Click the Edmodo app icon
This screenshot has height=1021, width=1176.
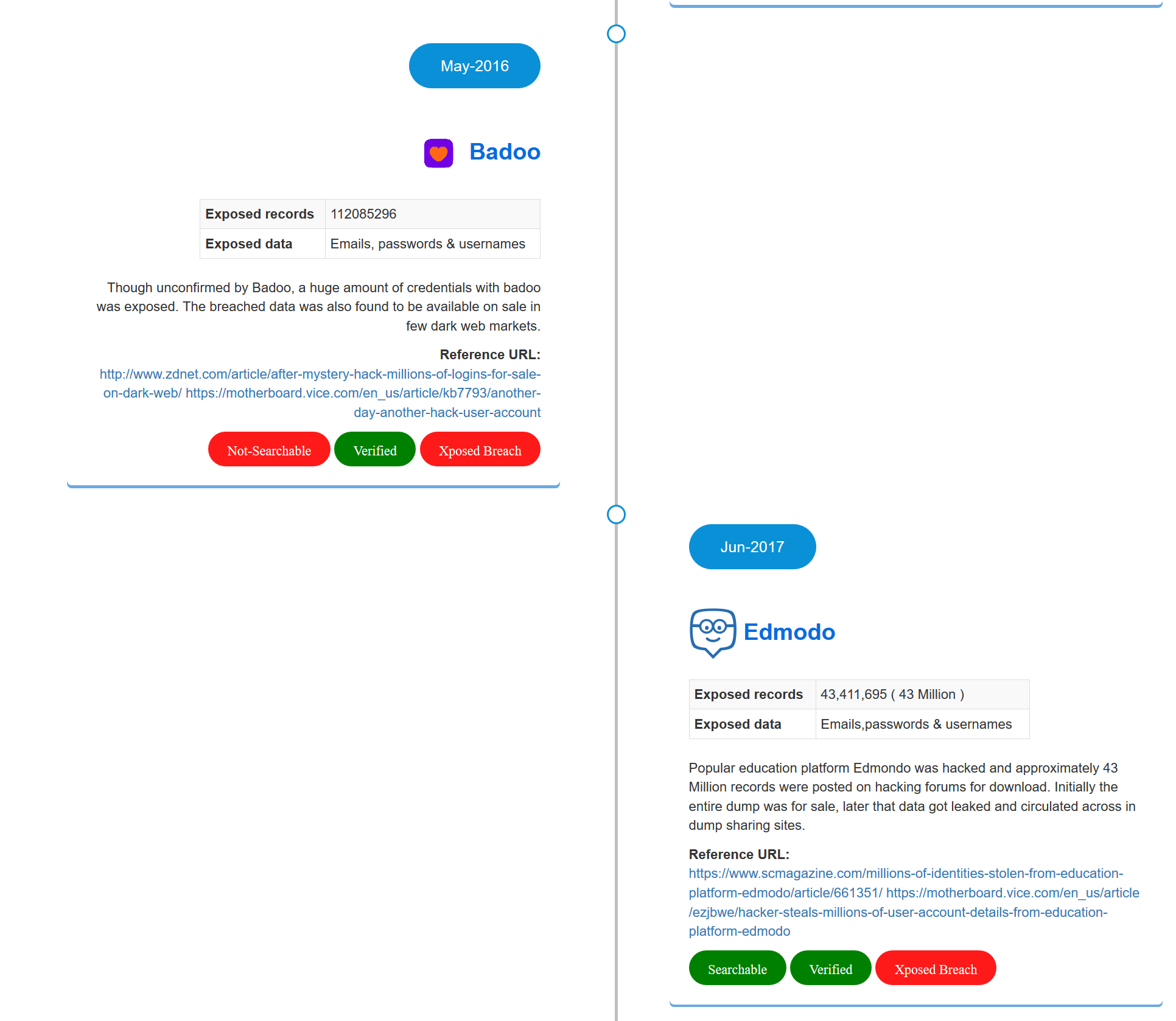(x=712, y=632)
